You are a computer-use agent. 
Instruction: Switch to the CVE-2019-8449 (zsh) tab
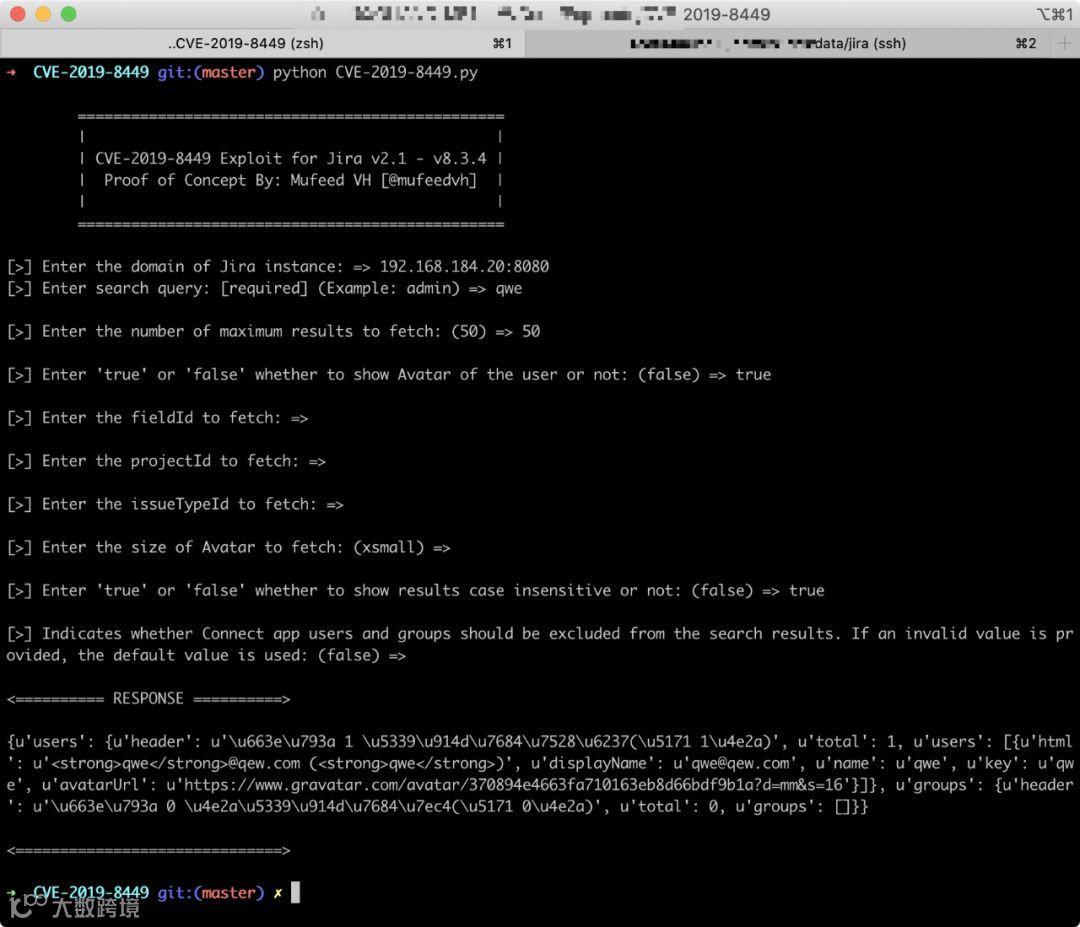tap(262, 43)
